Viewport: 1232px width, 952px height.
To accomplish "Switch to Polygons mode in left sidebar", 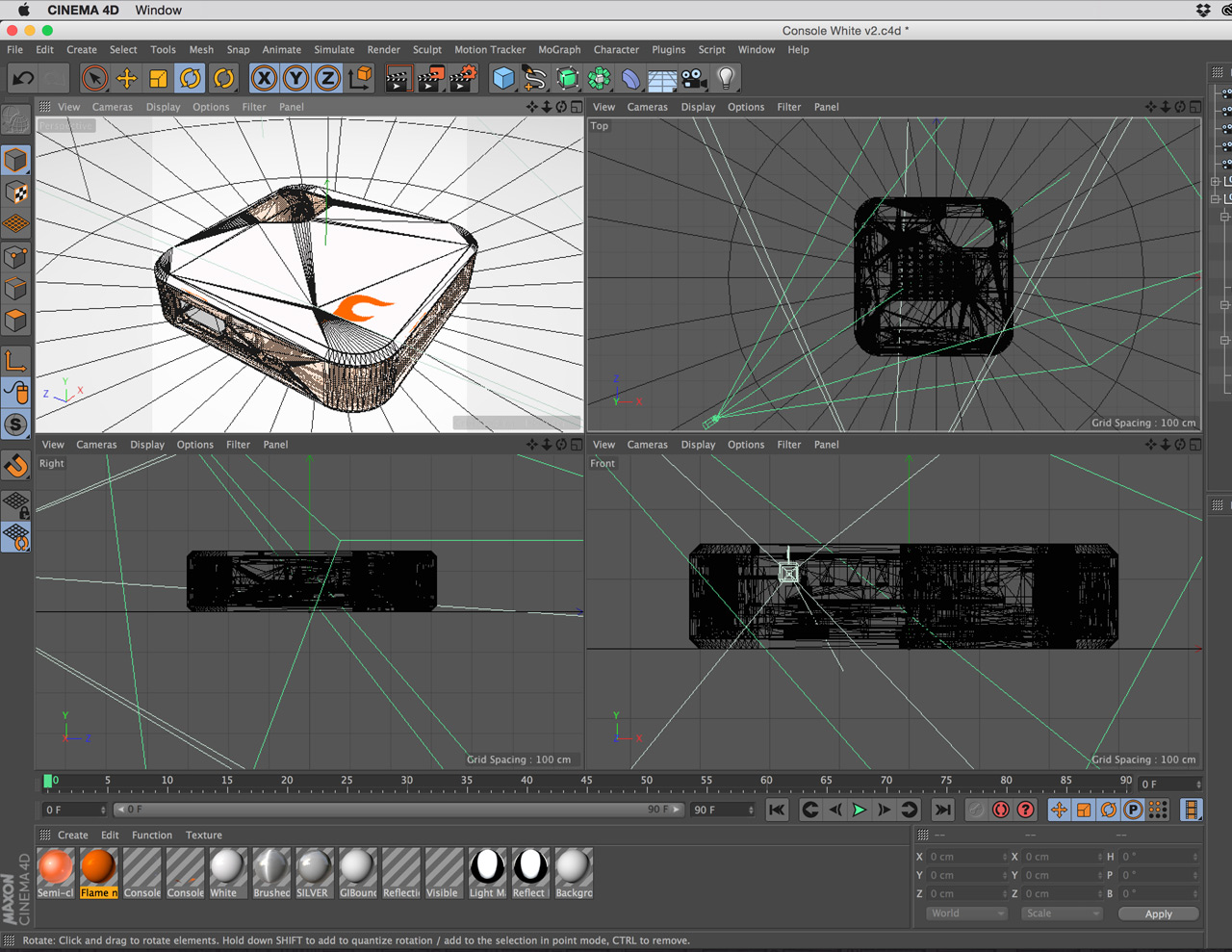I will point(15,320).
